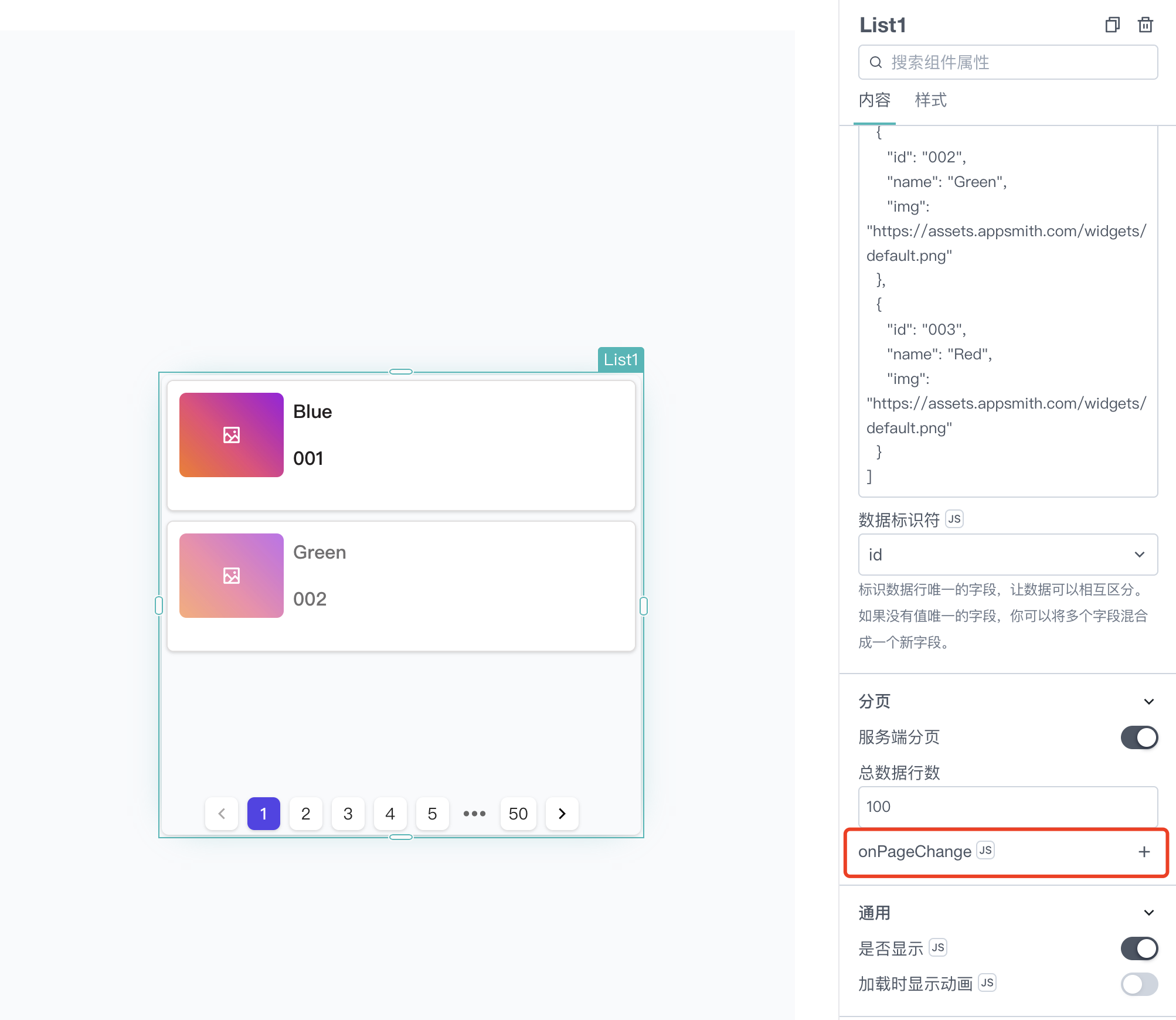Click the copy widget icon beside List1
Viewport: 1176px width, 1020px height.
(1112, 25)
